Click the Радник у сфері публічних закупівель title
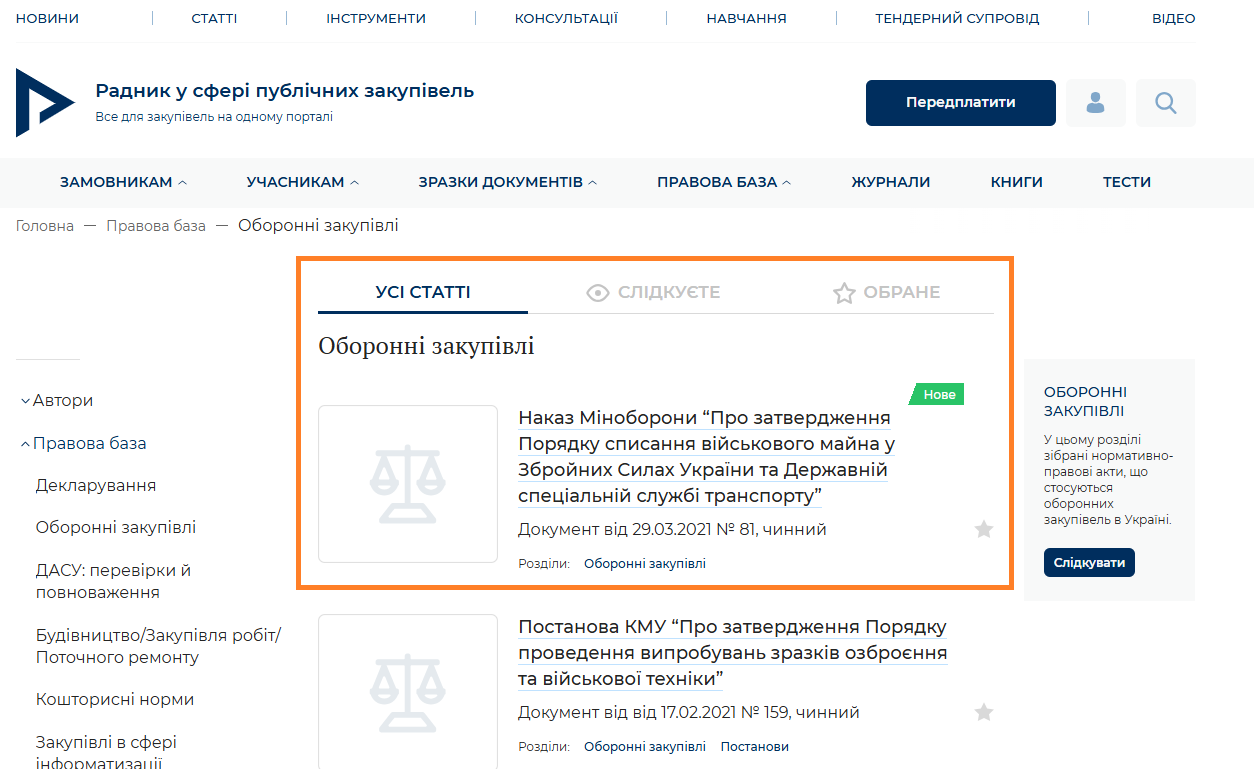The width and height of the screenshot is (1254, 769). 285,91
